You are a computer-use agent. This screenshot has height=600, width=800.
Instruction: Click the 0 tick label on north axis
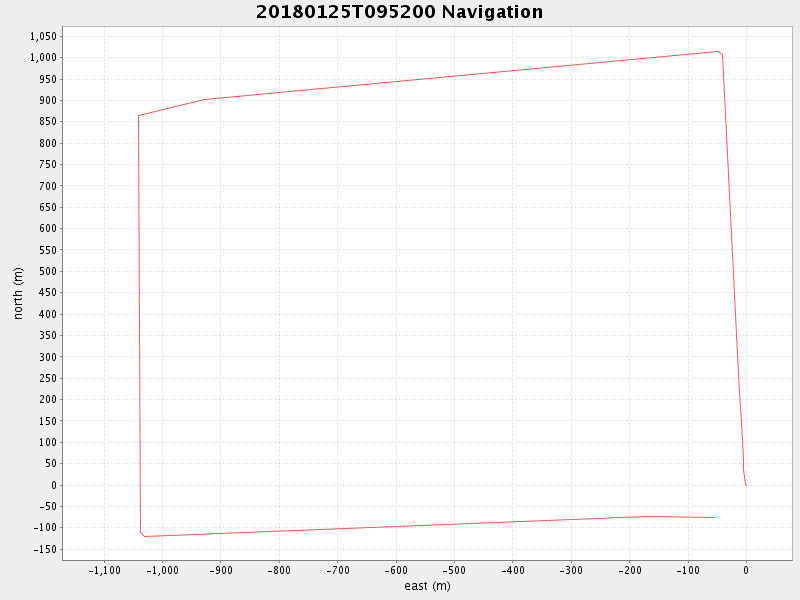click(54, 485)
